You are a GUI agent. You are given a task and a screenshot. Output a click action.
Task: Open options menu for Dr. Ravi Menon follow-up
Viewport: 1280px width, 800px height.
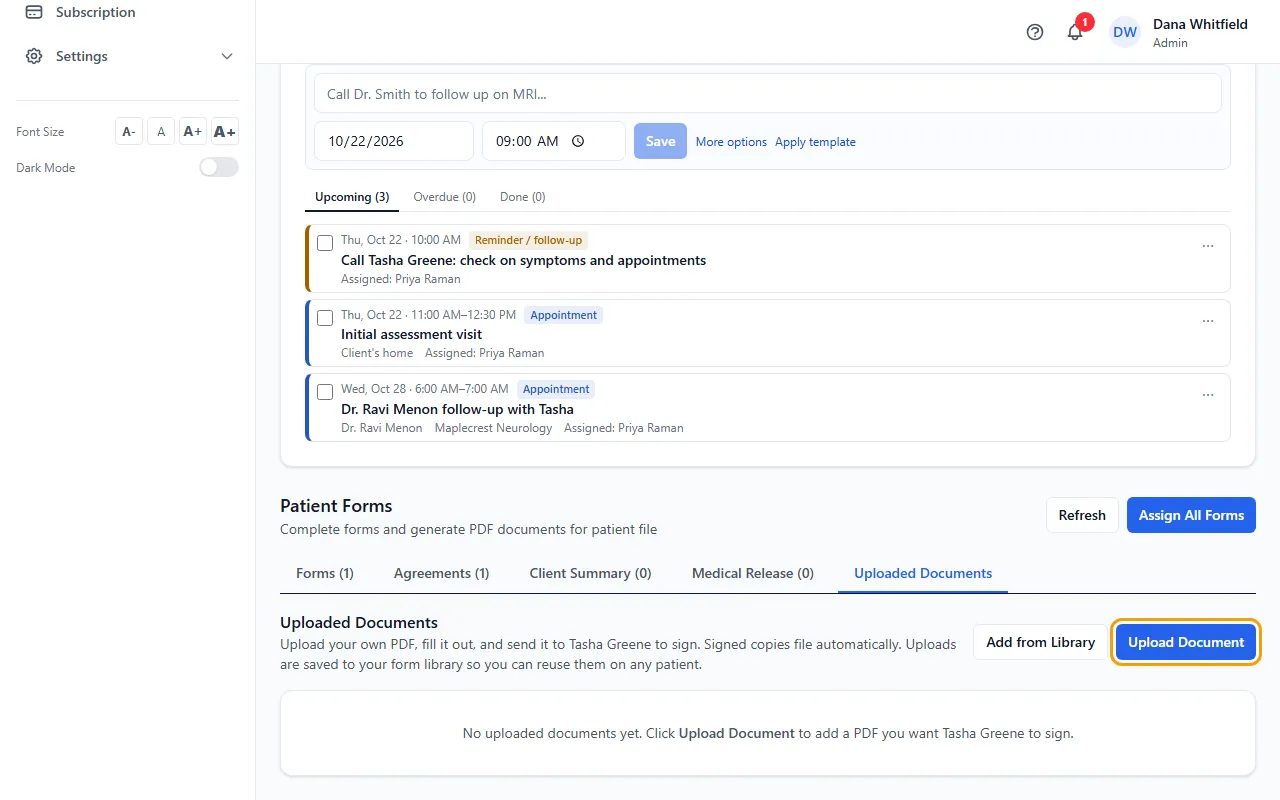click(x=1208, y=395)
